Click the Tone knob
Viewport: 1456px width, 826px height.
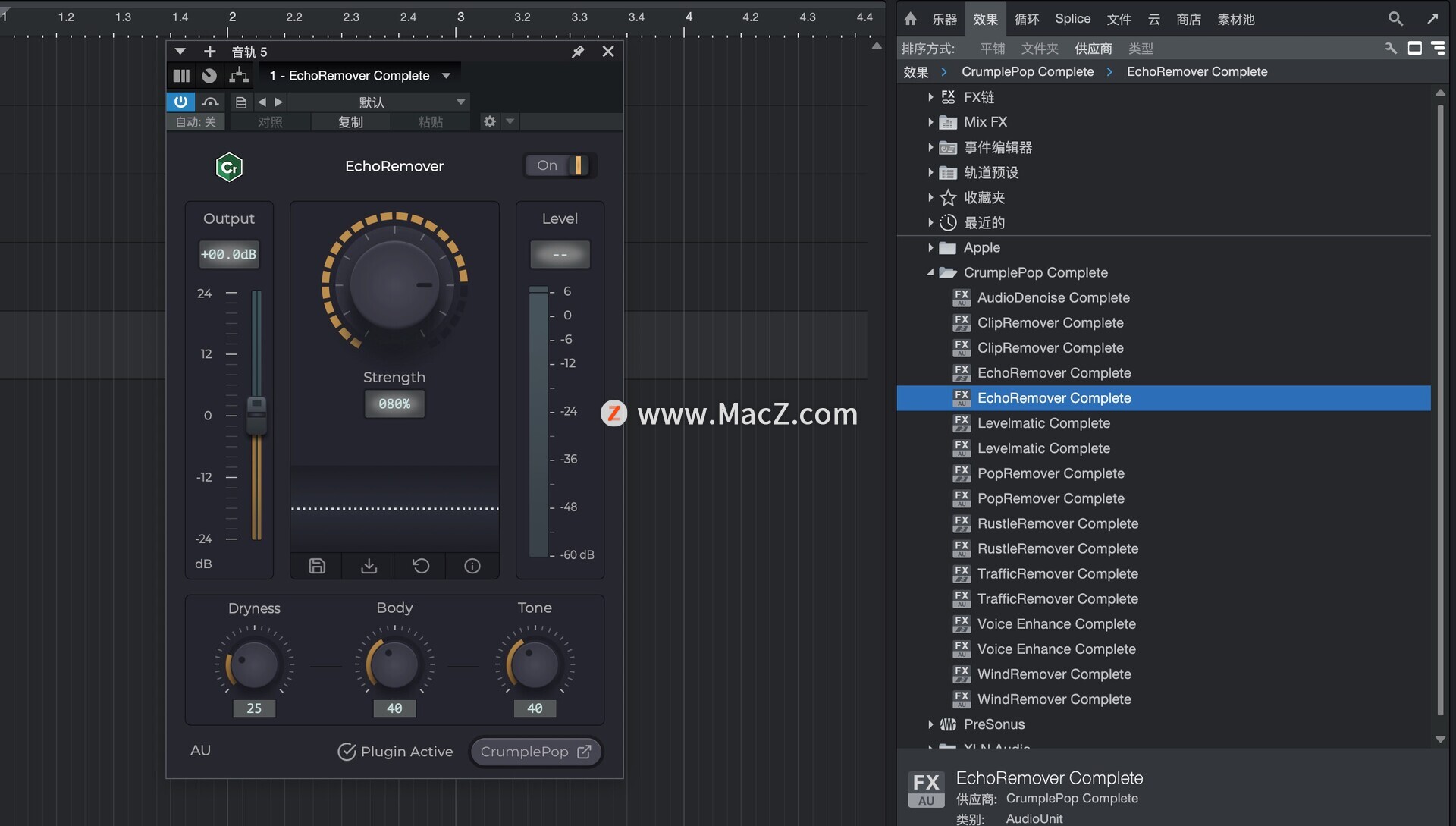pyautogui.click(x=535, y=665)
